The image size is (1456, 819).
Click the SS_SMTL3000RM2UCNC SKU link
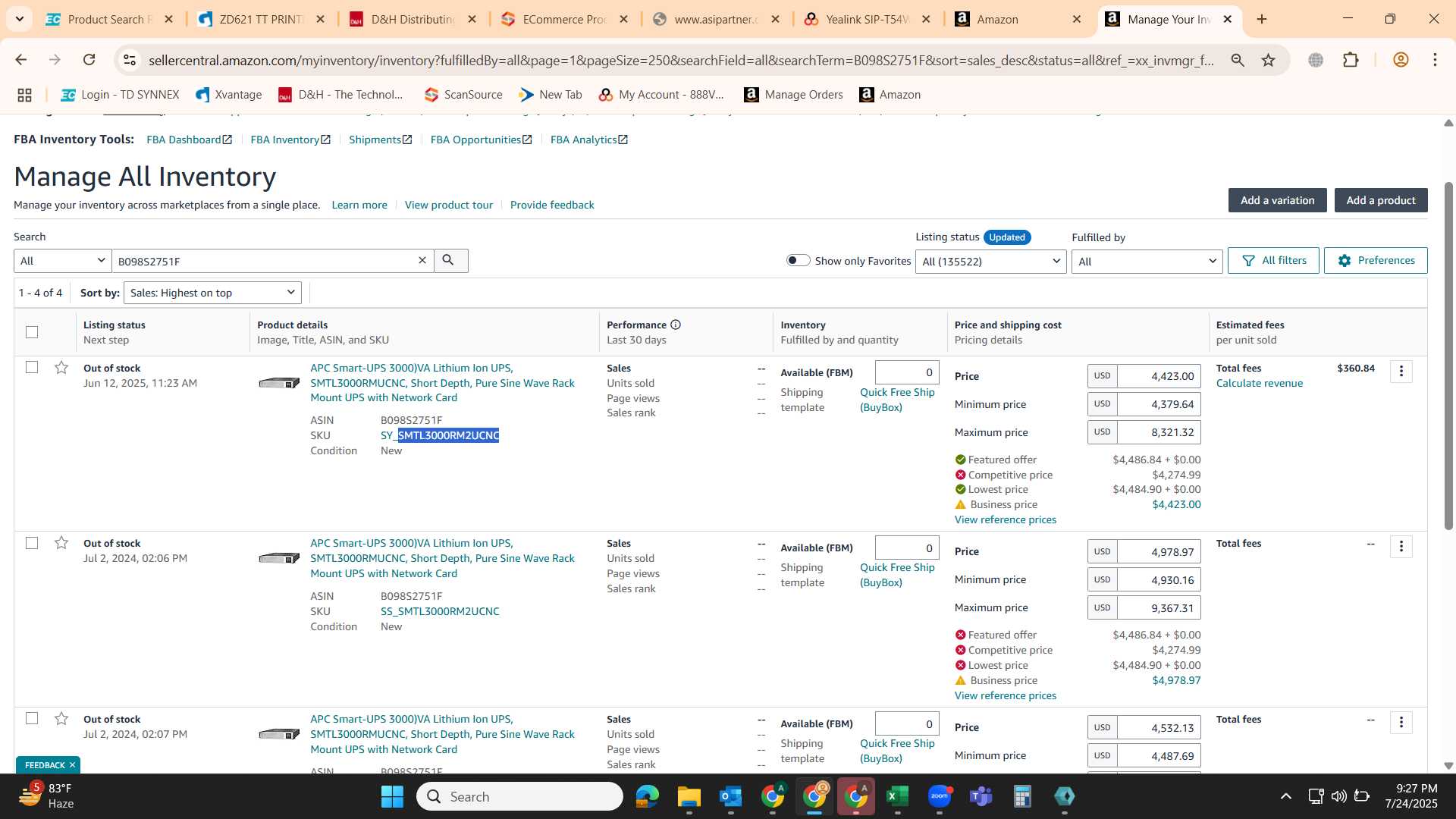(440, 611)
